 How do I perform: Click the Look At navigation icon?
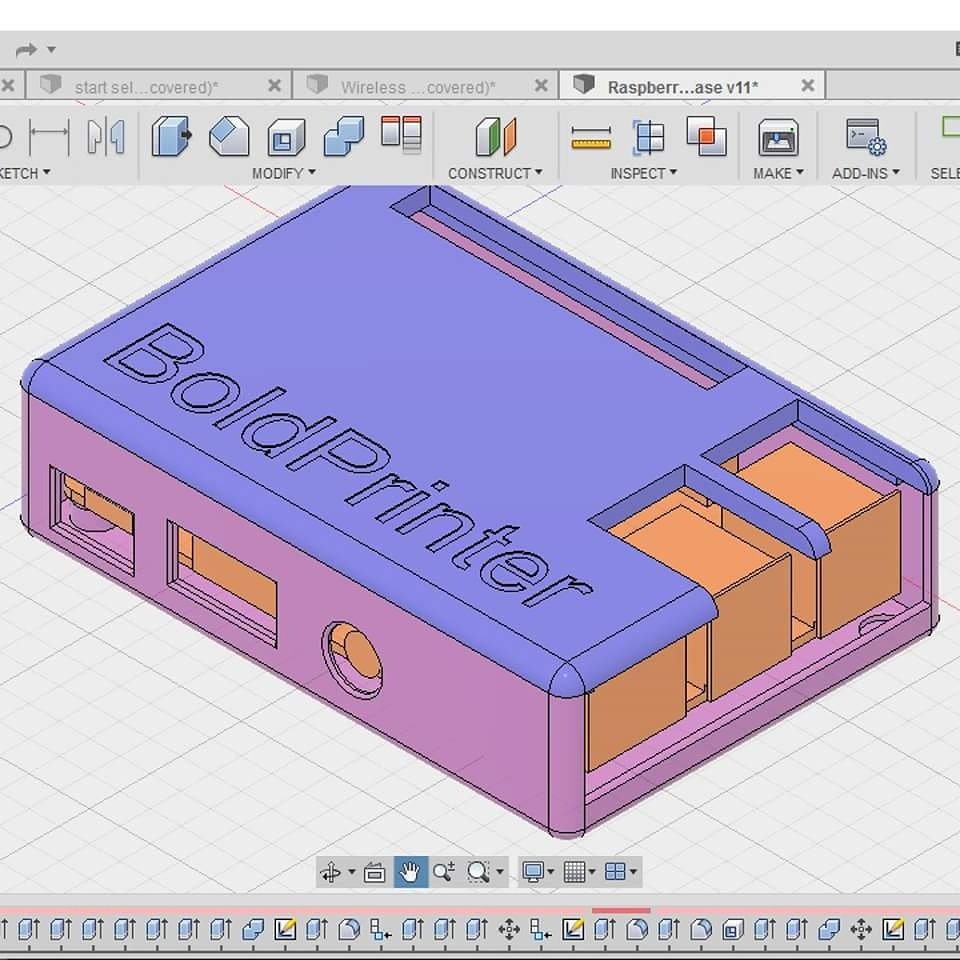pos(375,872)
